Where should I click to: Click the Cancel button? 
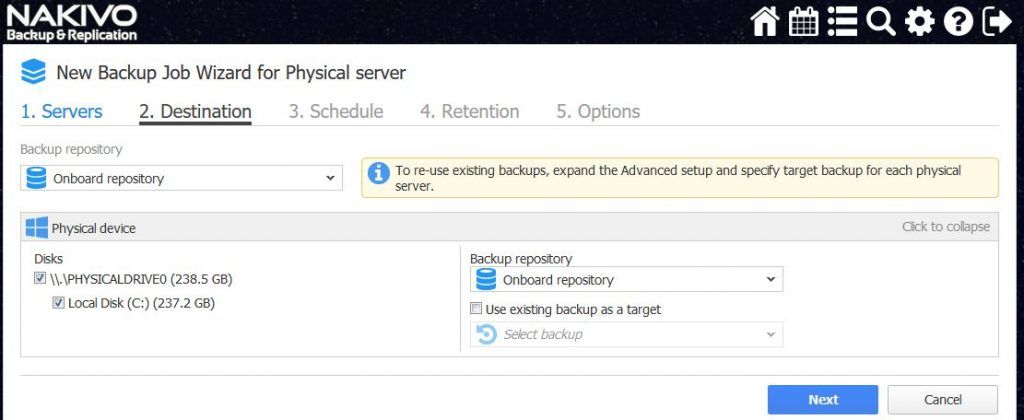click(943, 400)
